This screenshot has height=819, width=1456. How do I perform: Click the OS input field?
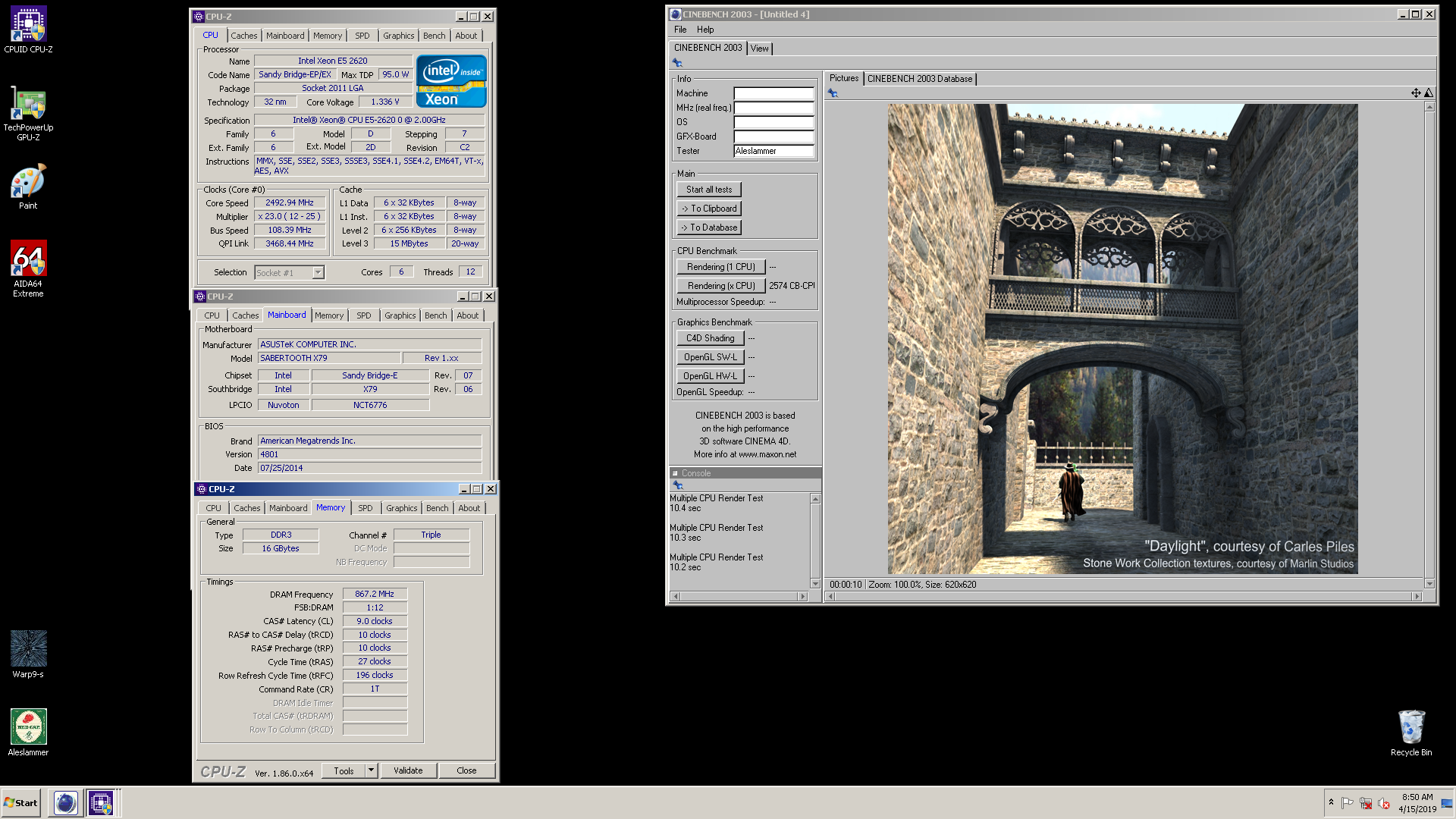773,122
